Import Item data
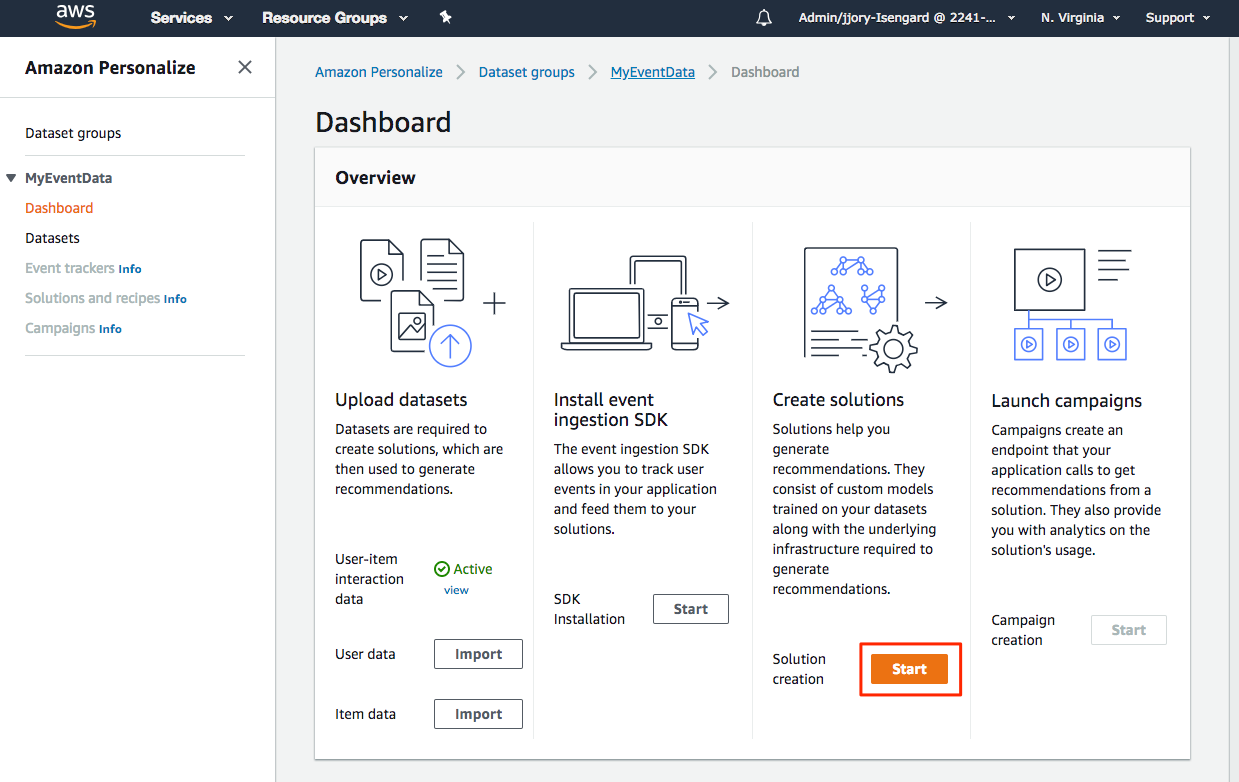 [478, 714]
